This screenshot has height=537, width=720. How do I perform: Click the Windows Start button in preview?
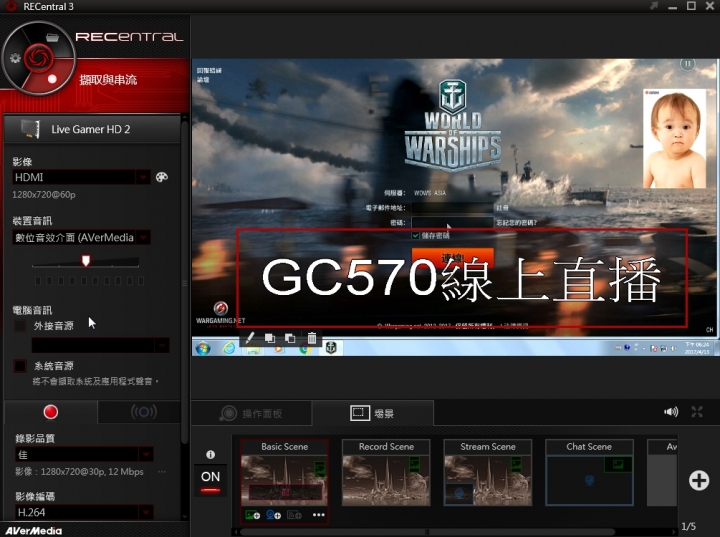(x=203, y=348)
